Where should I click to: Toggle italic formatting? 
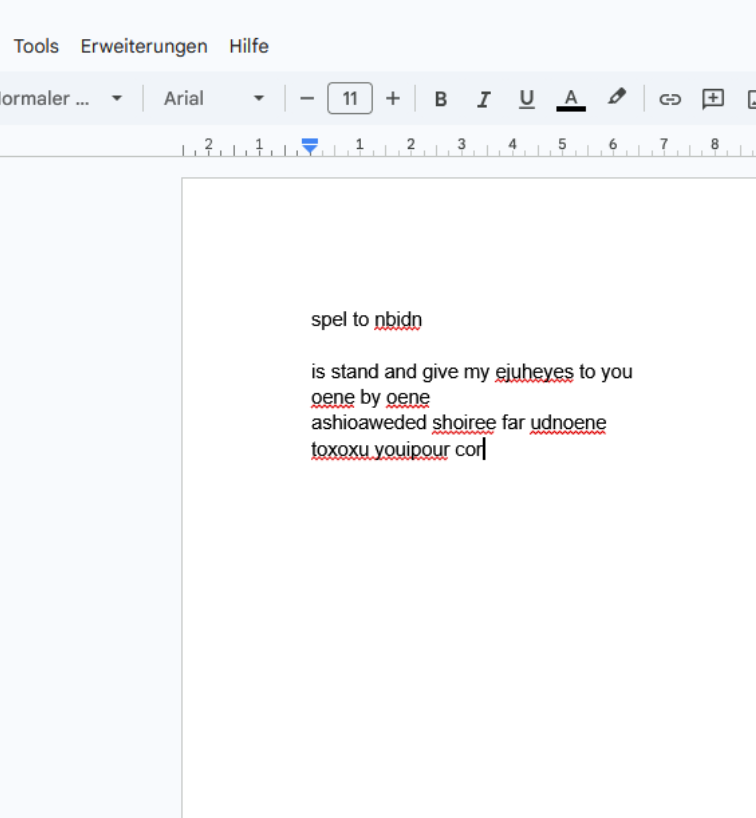(484, 99)
